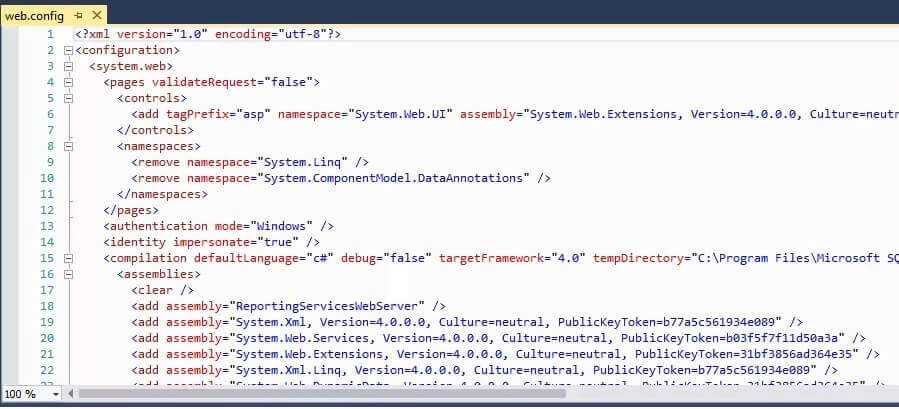
Task: Click the closing namespaces tag on line 11
Action: (162, 194)
